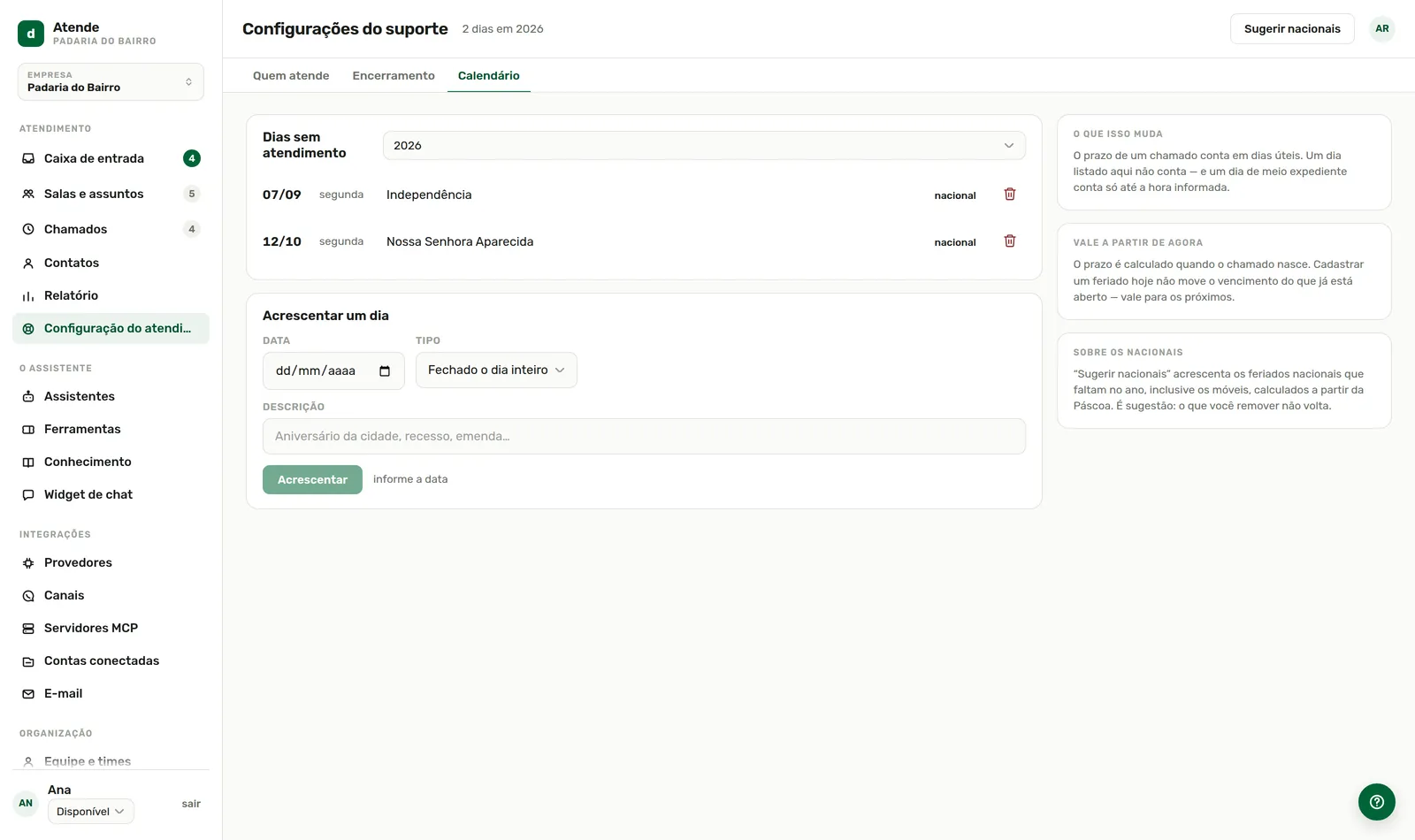
Task: Click the Sugerir nacionais button
Action: (x=1292, y=28)
